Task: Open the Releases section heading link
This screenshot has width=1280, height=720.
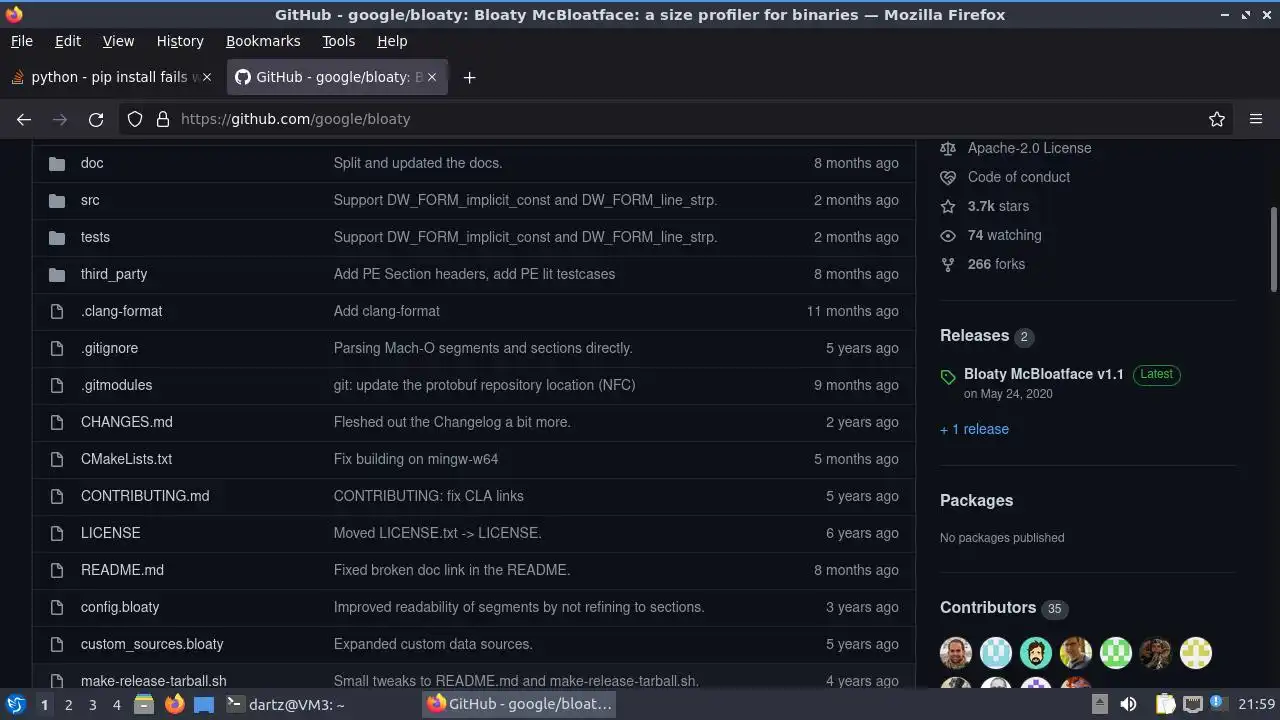Action: tap(974, 336)
